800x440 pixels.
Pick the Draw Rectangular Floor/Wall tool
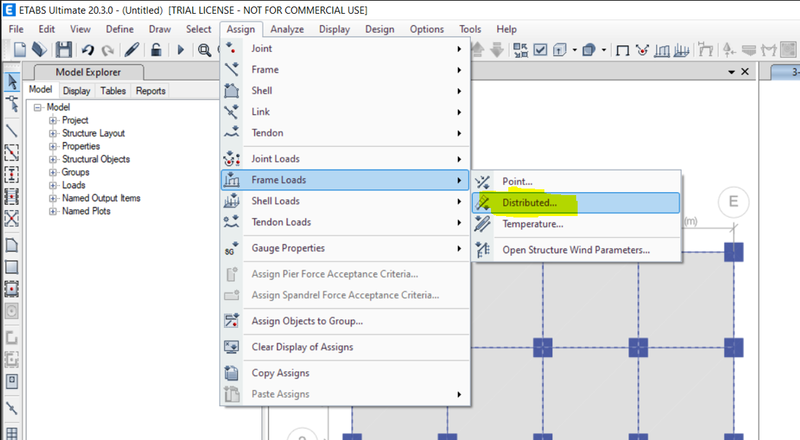tap(11, 267)
